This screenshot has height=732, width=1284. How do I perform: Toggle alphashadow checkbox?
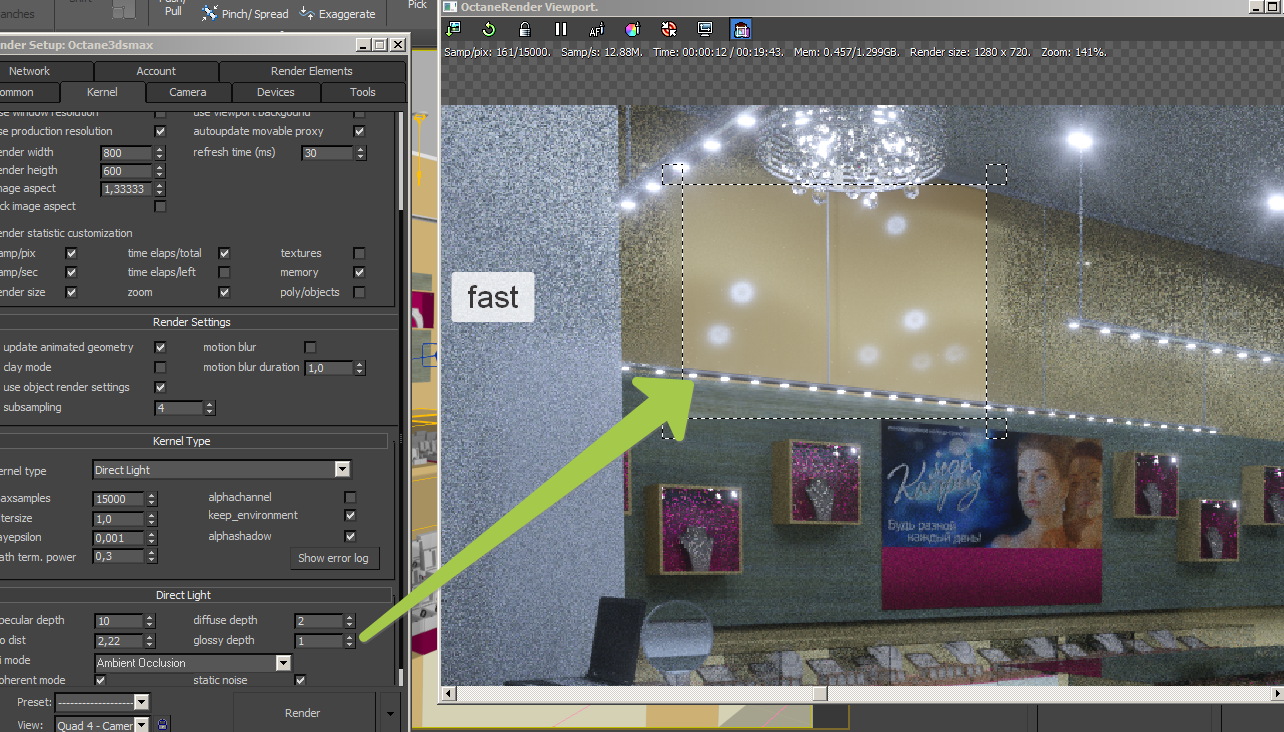coord(350,536)
